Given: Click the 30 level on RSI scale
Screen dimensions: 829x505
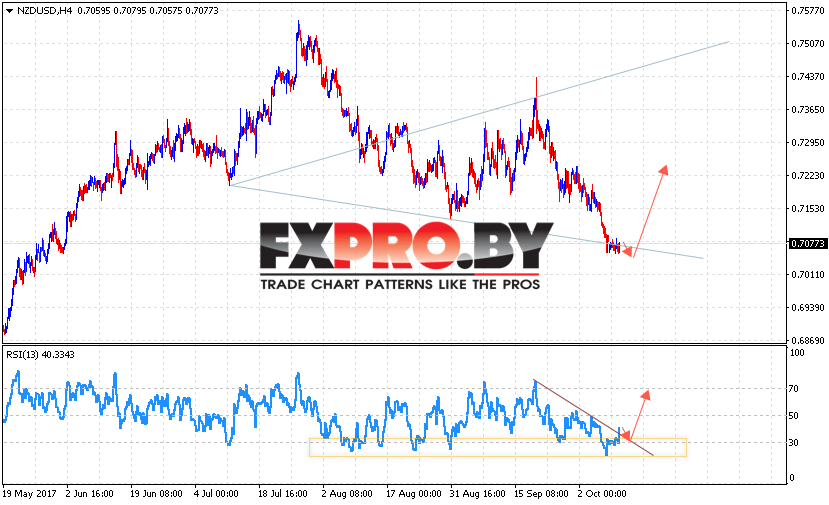Looking at the screenshot, I should [x=794, y=443].
